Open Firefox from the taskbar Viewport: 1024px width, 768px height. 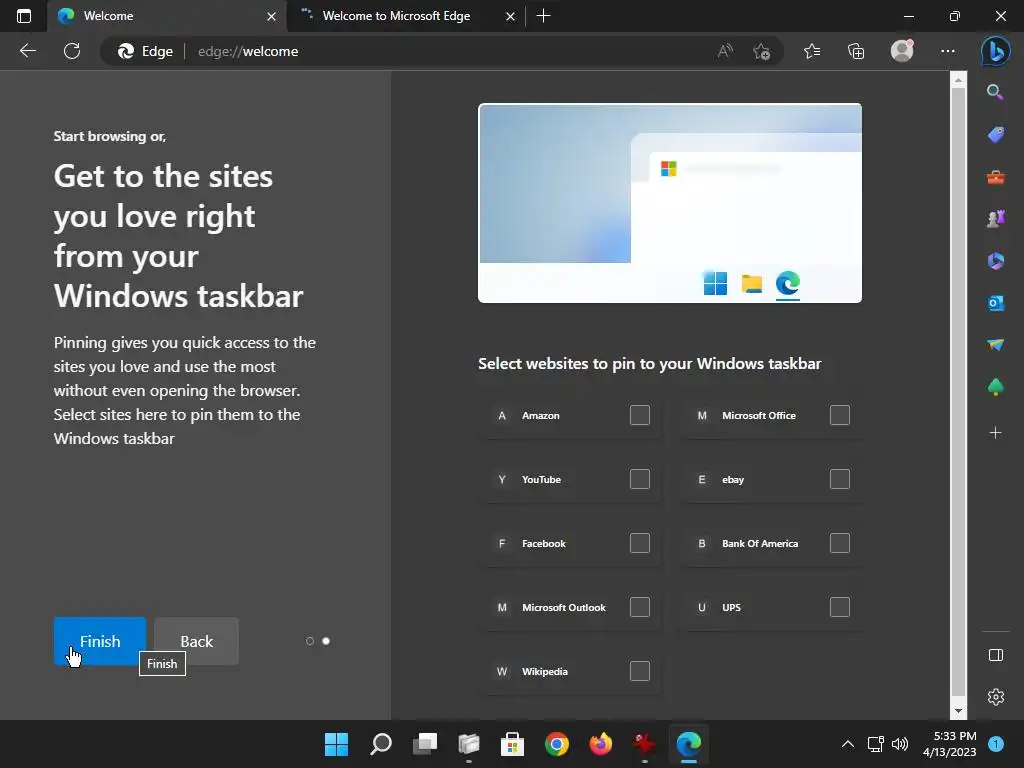(x=601, y=744)
